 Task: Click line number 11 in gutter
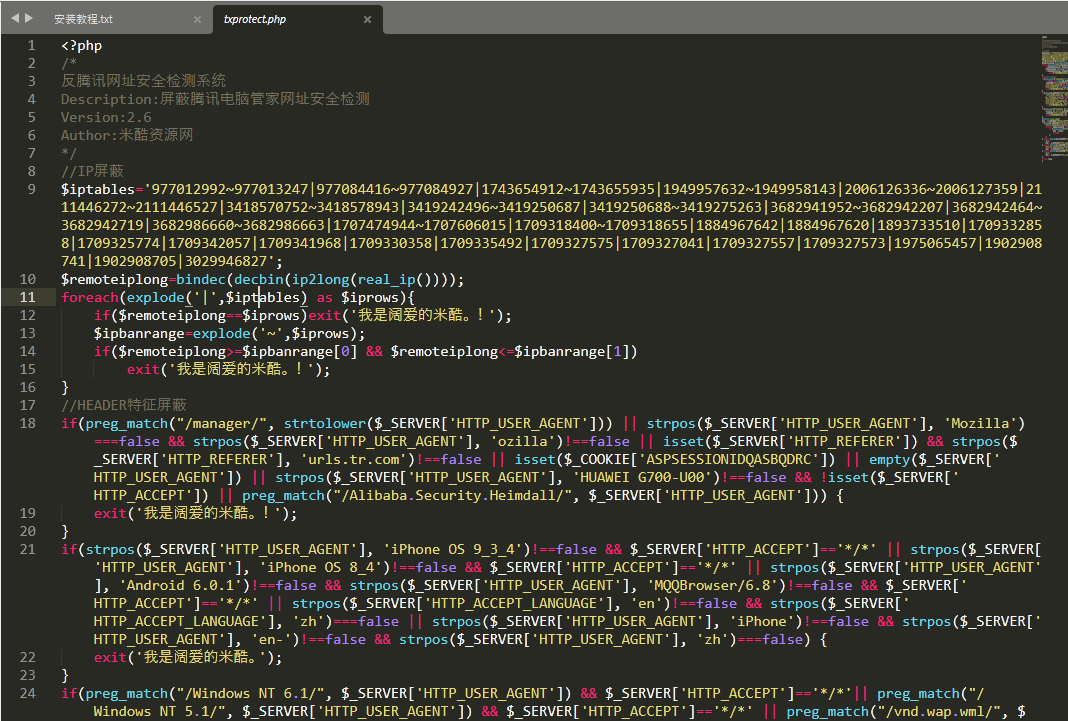click(27, 298)
